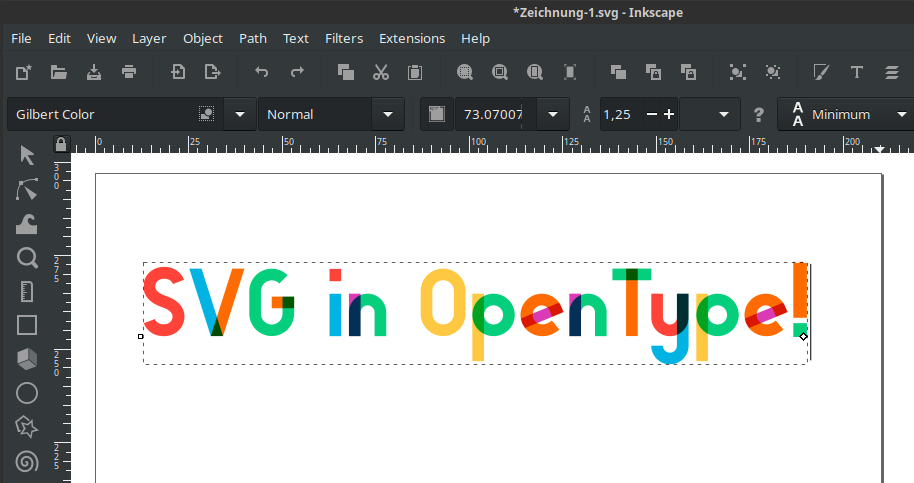This screenshot has height=483, width=914.
Task: Open the Extensions menu
Action: 412,38
